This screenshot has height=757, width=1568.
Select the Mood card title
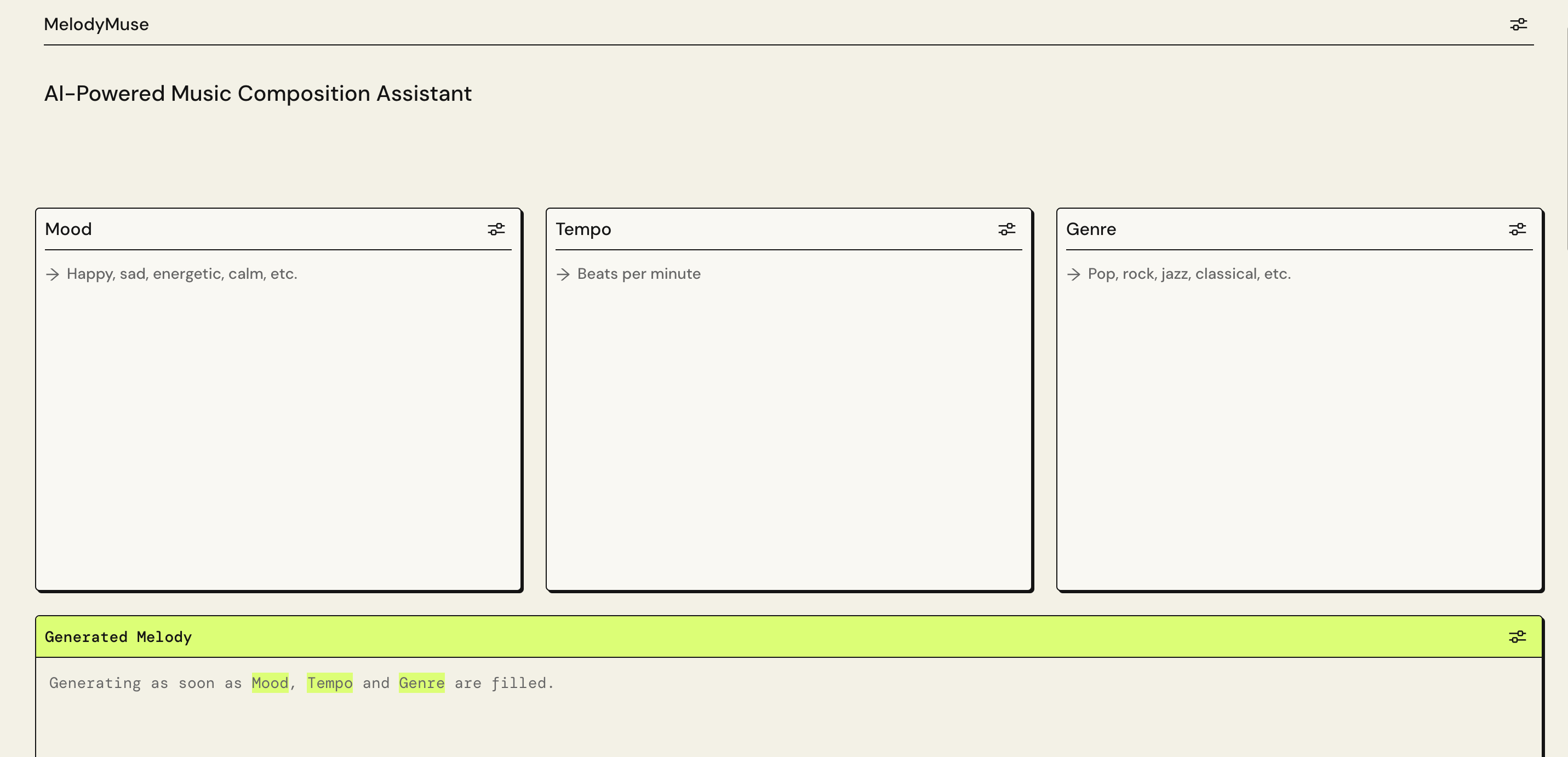tap(68, 230)
